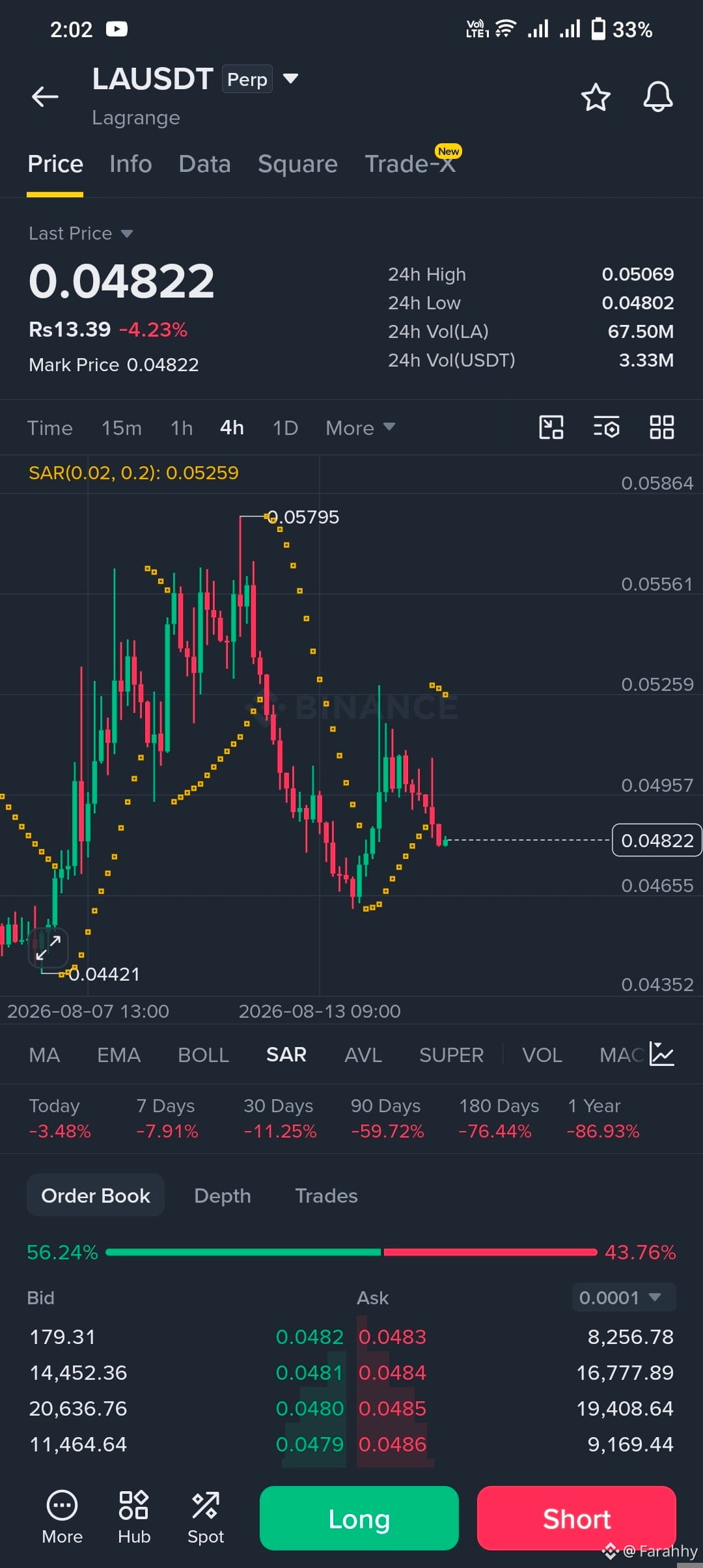Toggle the EMA indicator
The height and width of the screenshot is (1568, 703).
click(118, 1055)
